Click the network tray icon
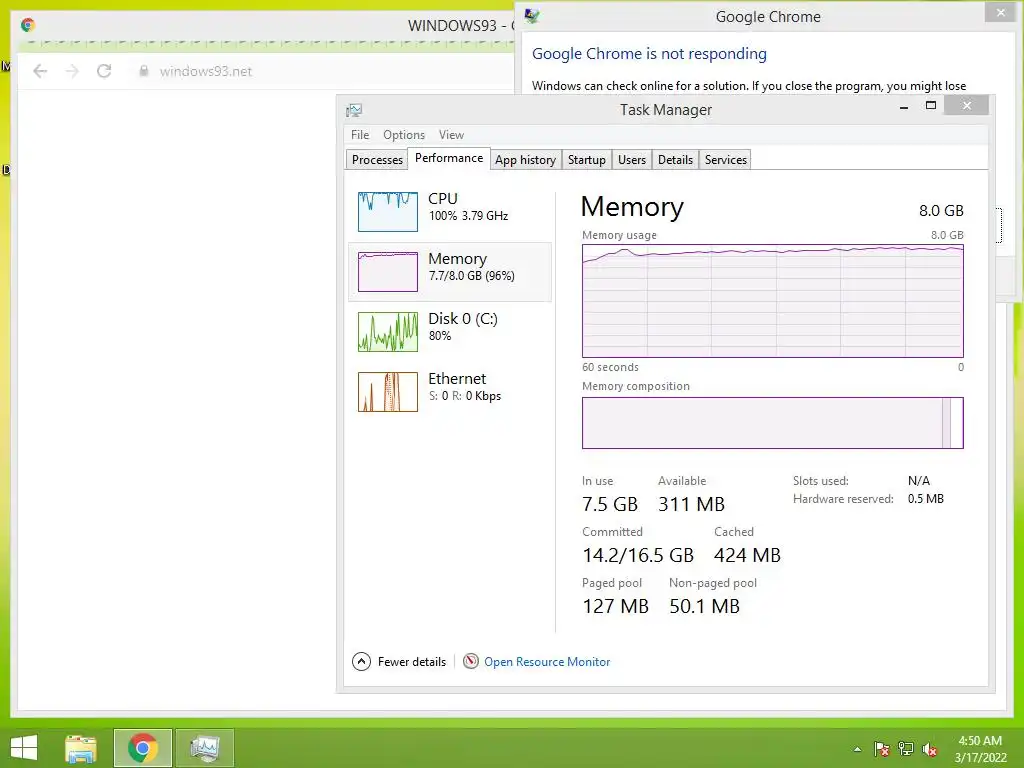Viewport: 1024px width, 768px height. [906, 749]
